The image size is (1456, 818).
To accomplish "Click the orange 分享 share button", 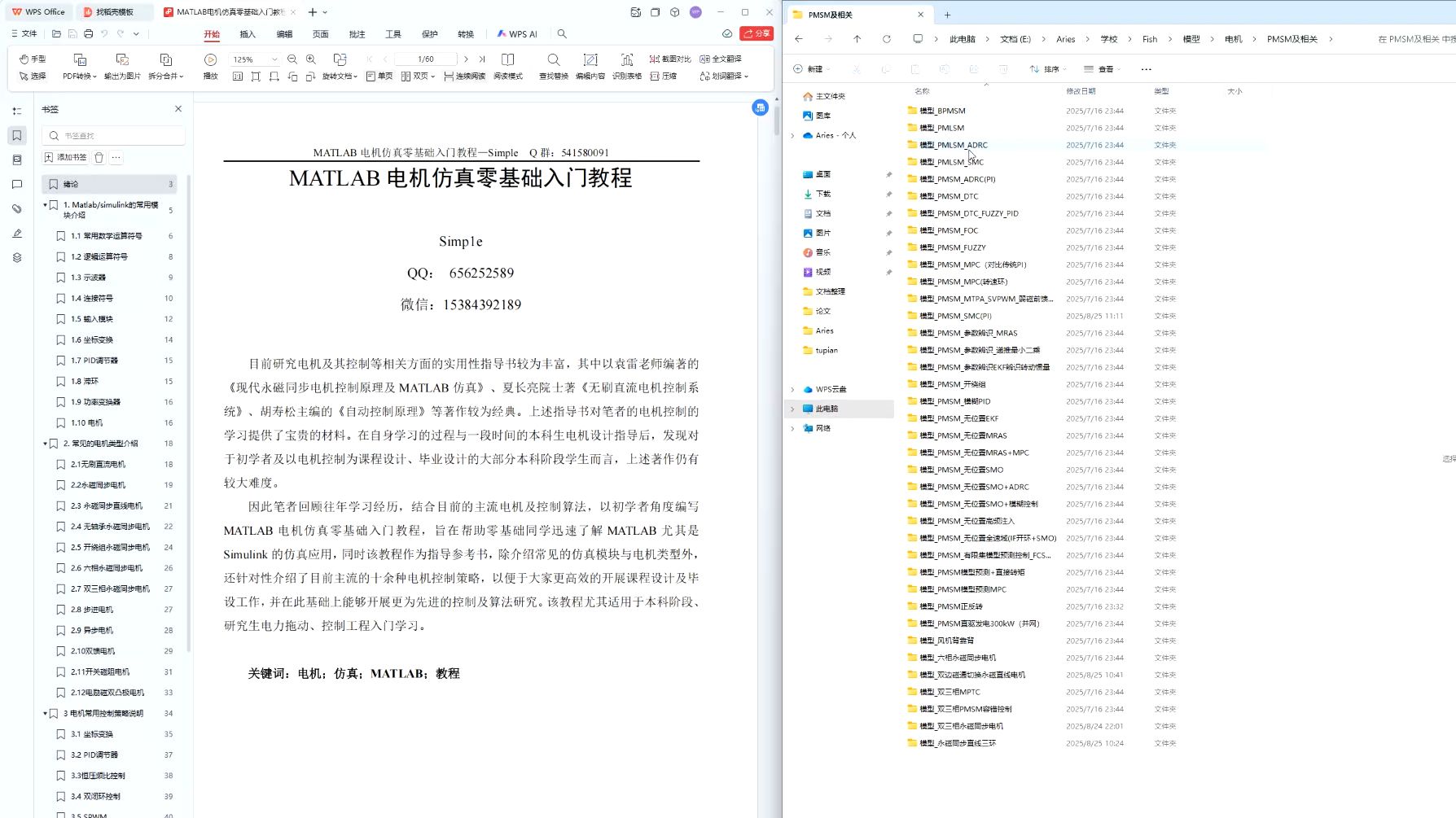I will coord(758,33).
